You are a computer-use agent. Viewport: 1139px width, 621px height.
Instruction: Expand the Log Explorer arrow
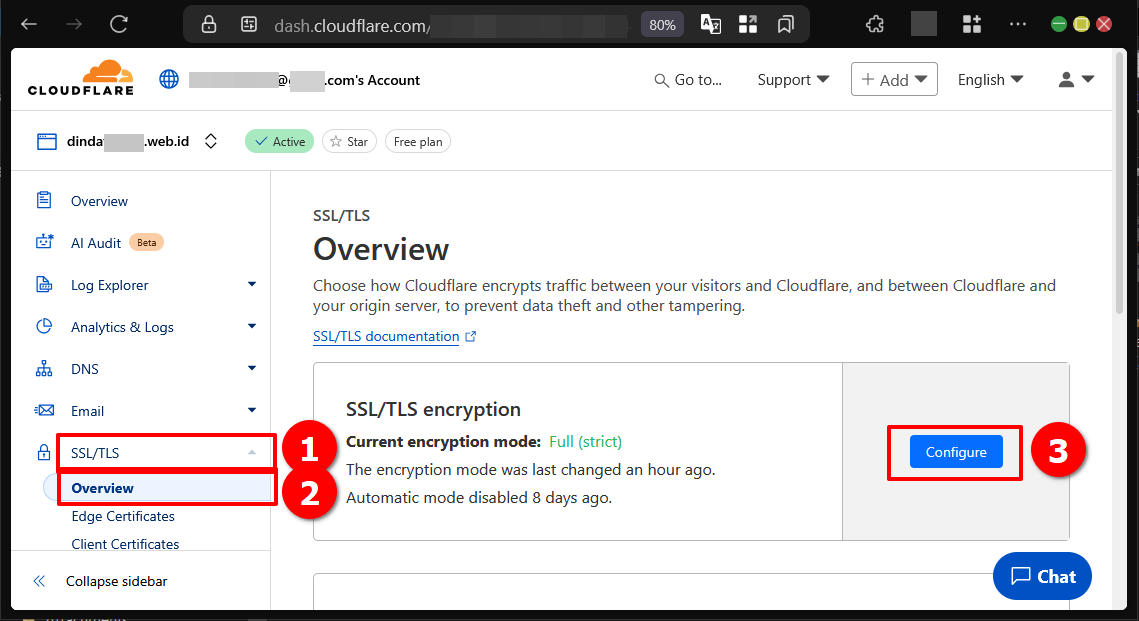pyautogui.click(x=252, y=284)
